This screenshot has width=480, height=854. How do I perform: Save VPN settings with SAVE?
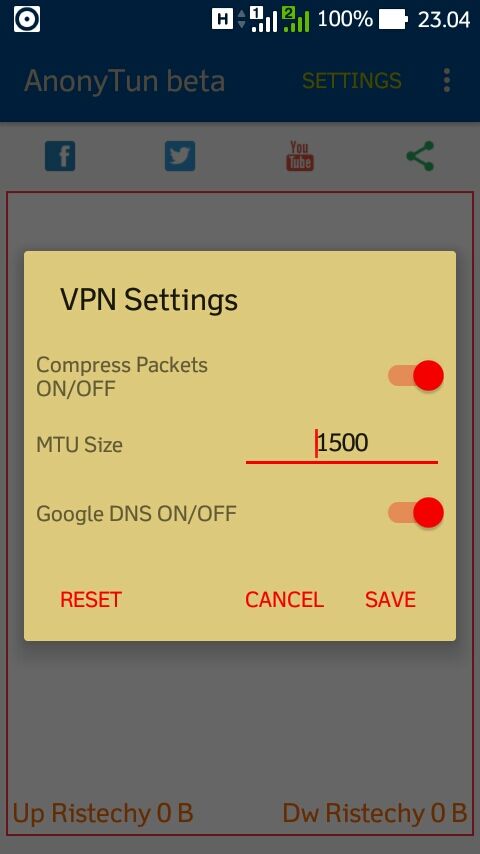tap(390, 600)
